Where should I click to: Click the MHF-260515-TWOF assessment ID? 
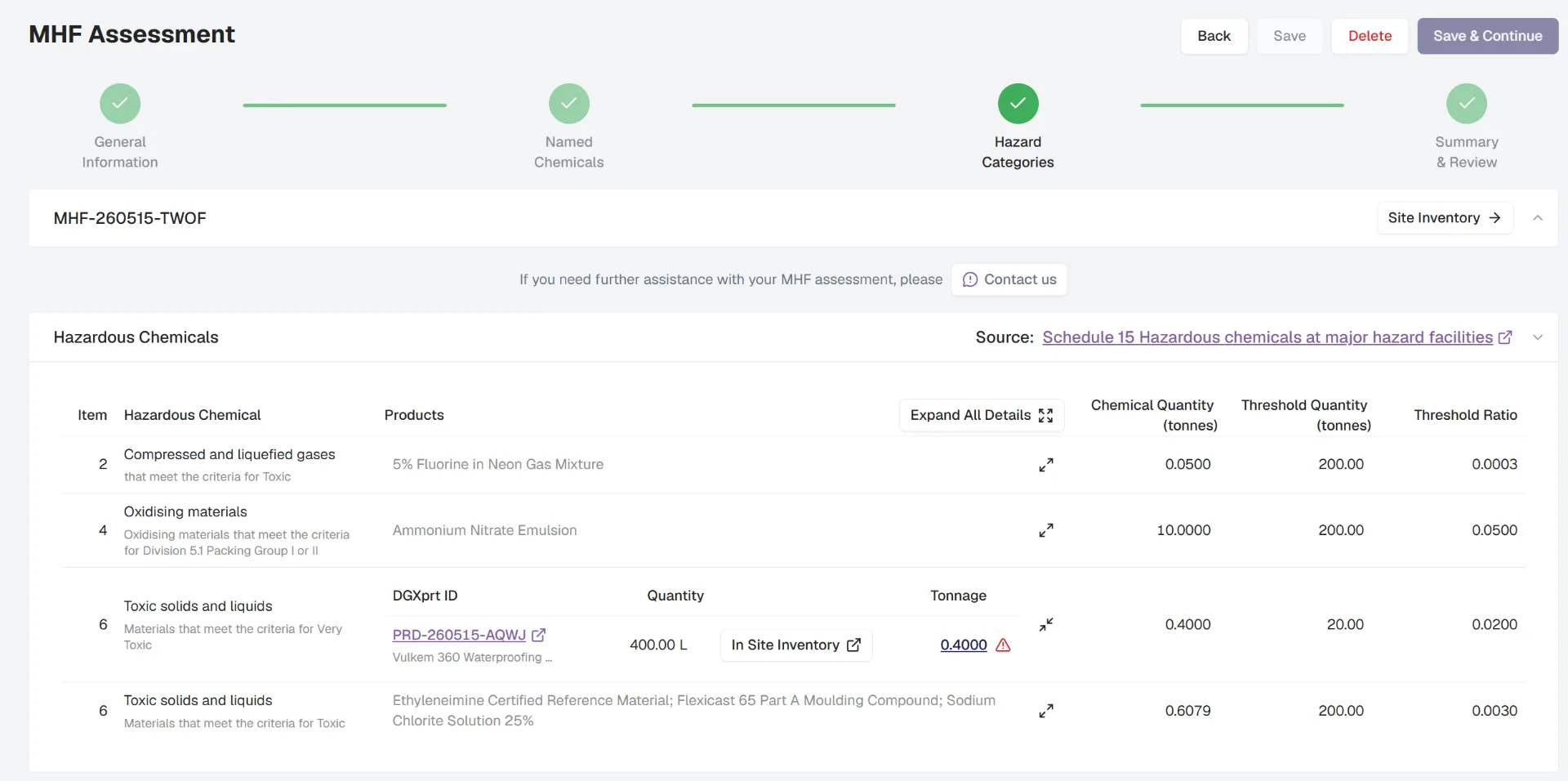click(130, 218)
